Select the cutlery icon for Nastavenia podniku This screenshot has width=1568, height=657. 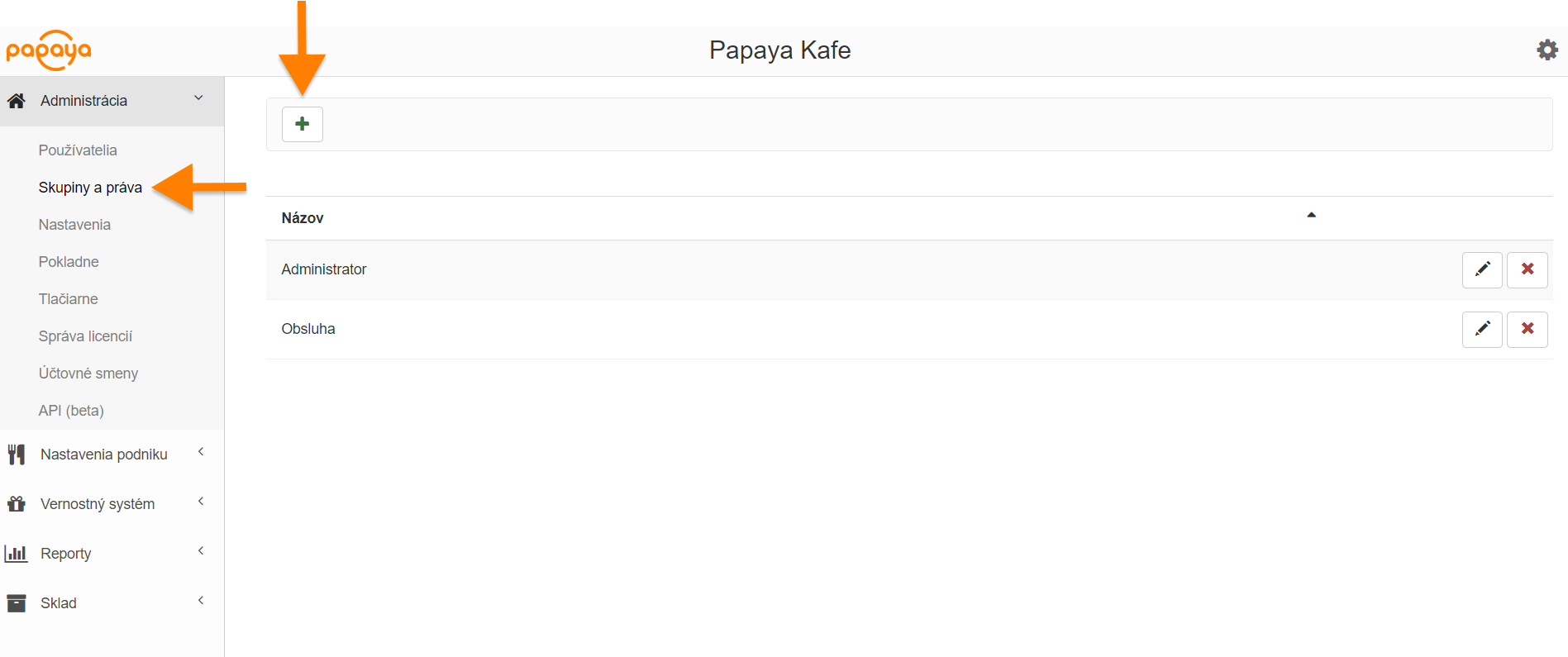[16, 453]
